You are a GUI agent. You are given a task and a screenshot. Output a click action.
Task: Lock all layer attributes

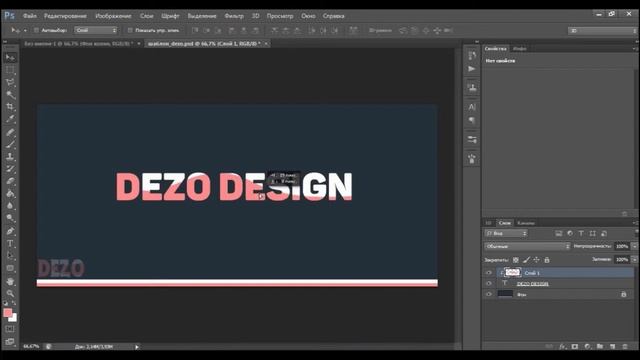(547, 260)
